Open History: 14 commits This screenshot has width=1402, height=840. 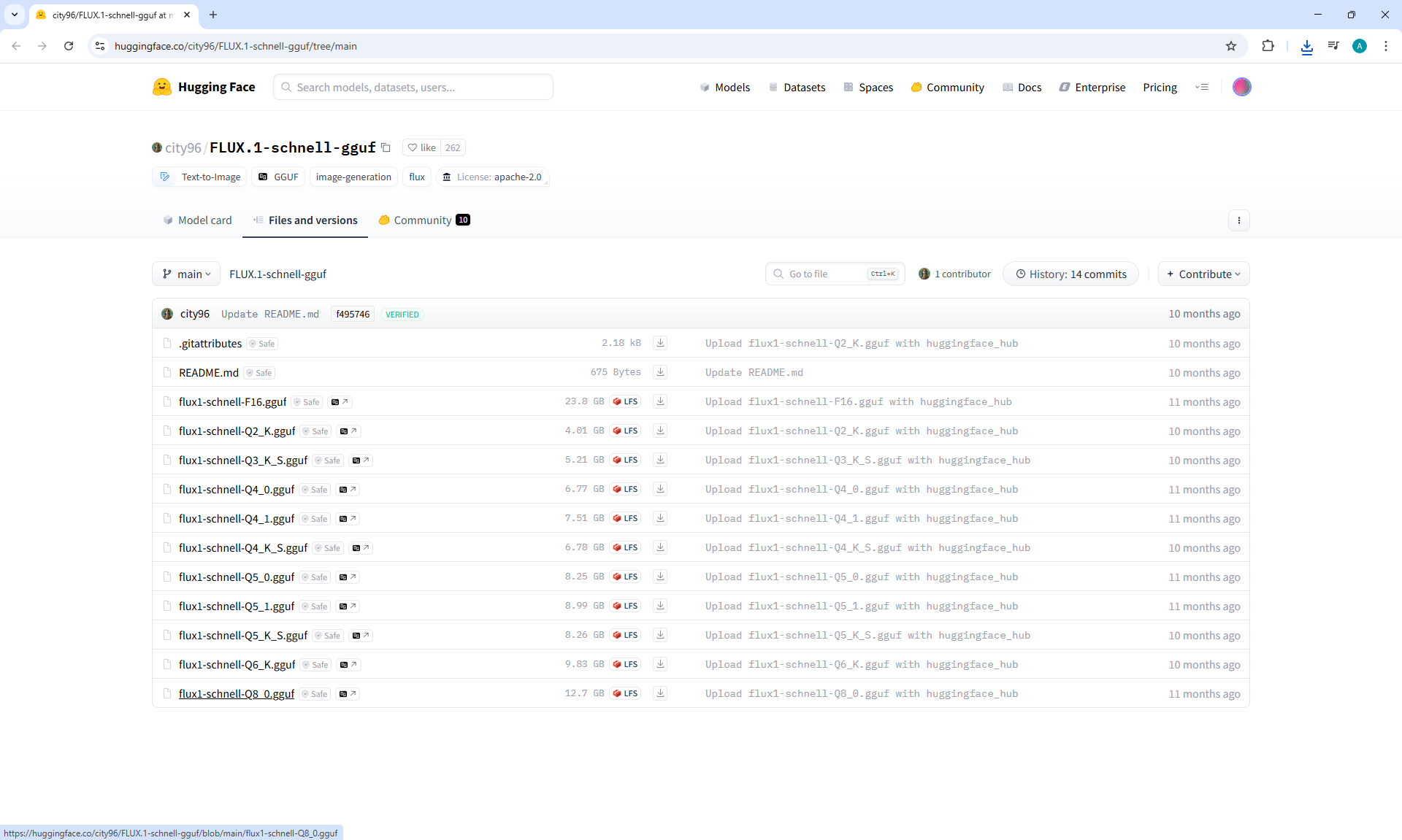[x=1070, y=274]
